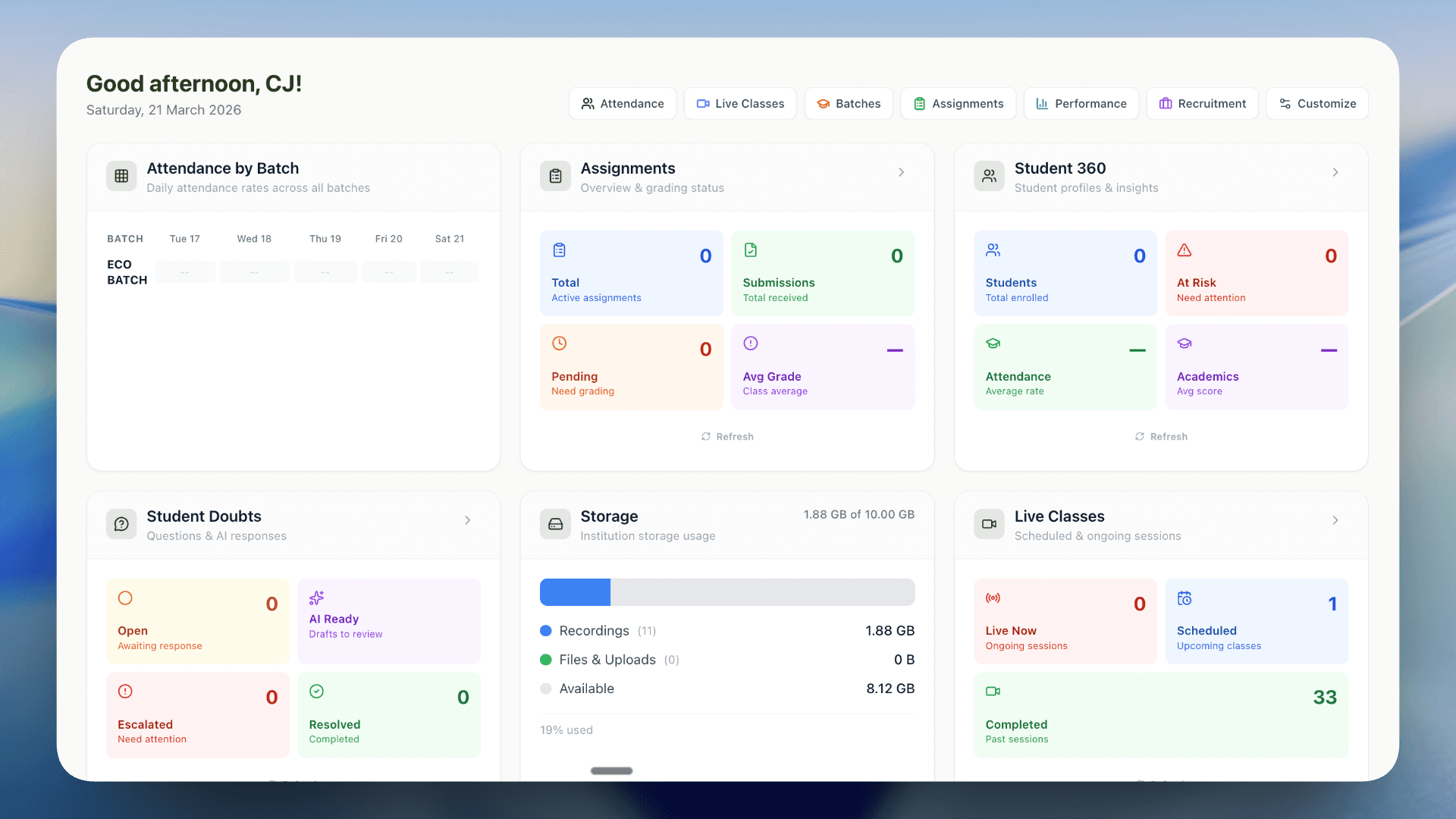Expand the Assignments card via its chevron
The width and height of the screenshot is (1456, 819).
tap(901, 172)
